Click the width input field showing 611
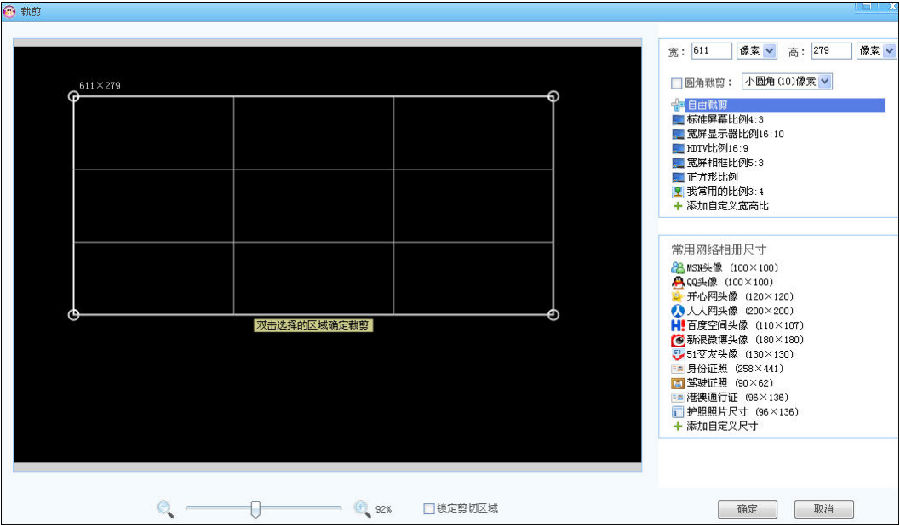Viewport: 900px width, 525px height. pyautogui.click(x=712, y=51)
